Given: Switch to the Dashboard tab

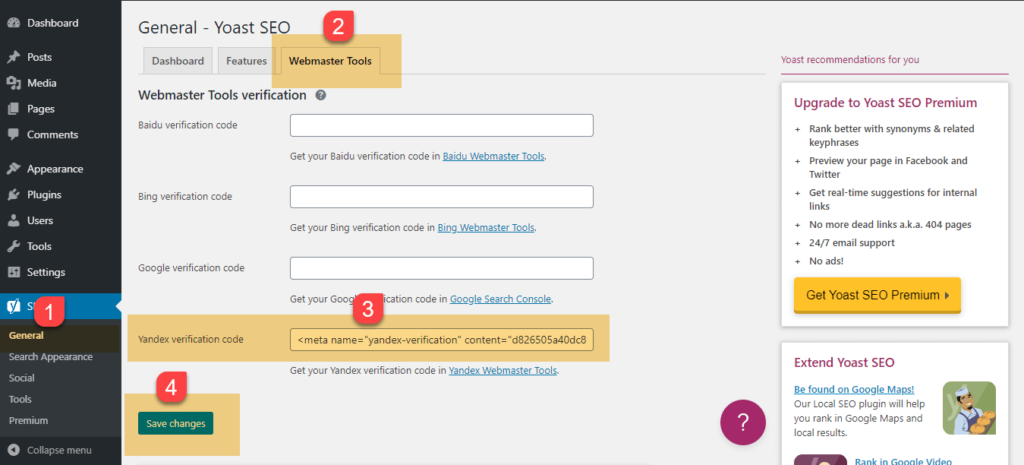Looking at the screenshot, I should click(x=178, y=61).
